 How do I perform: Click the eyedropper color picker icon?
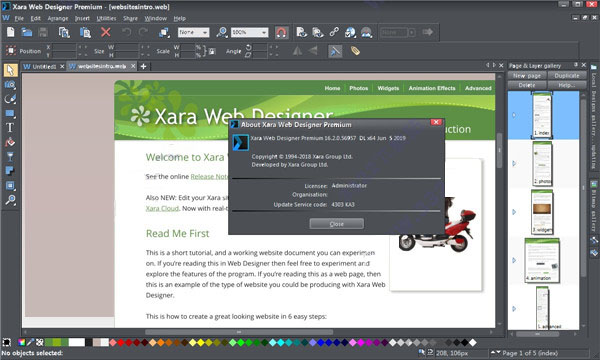pos(30,342)
